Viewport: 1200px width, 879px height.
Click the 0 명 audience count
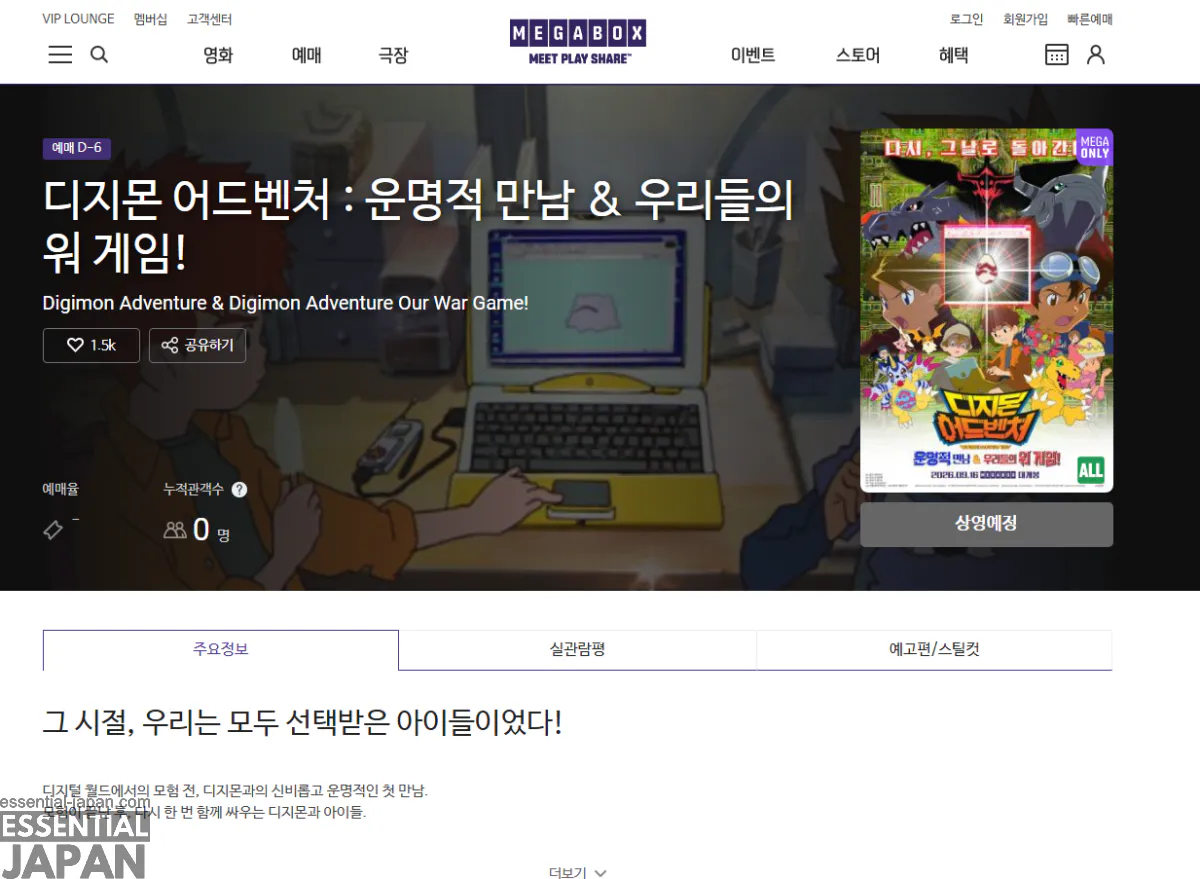tap(210, 530)
